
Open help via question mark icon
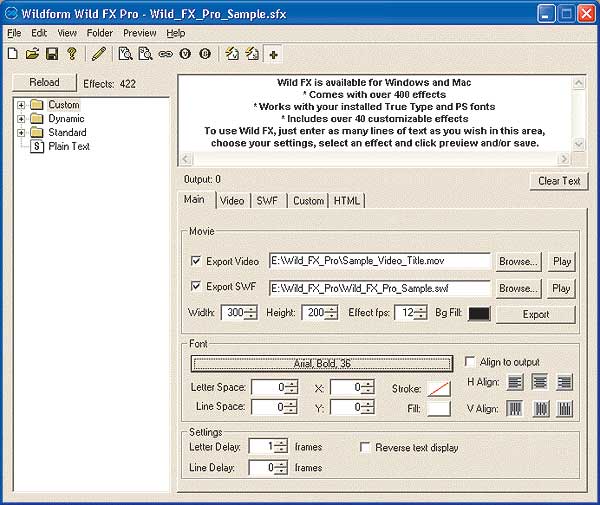tap(71, 53)
